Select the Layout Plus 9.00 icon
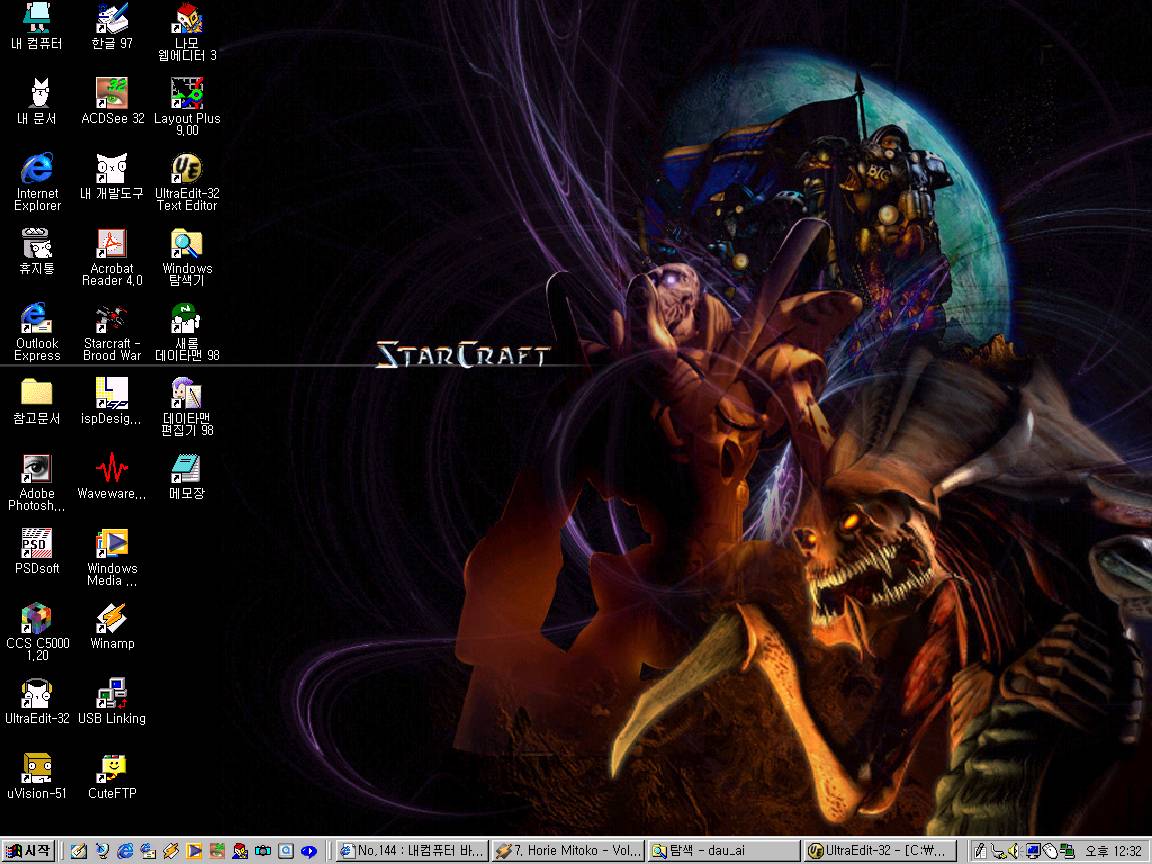1152x864 pixels. 187,107
